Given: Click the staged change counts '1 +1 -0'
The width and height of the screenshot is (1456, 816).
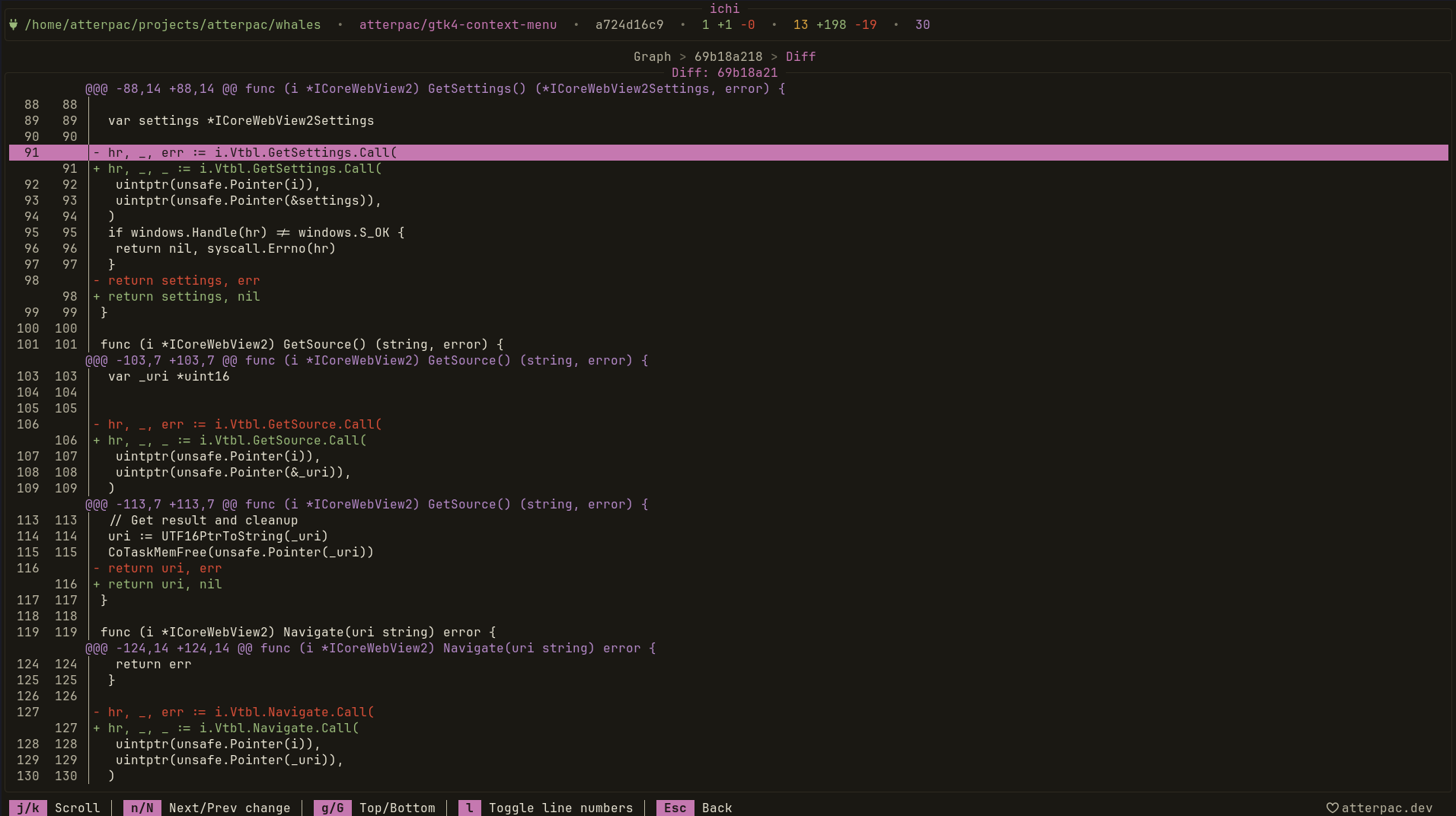Looking at the screenshot, I should (728, 24).
